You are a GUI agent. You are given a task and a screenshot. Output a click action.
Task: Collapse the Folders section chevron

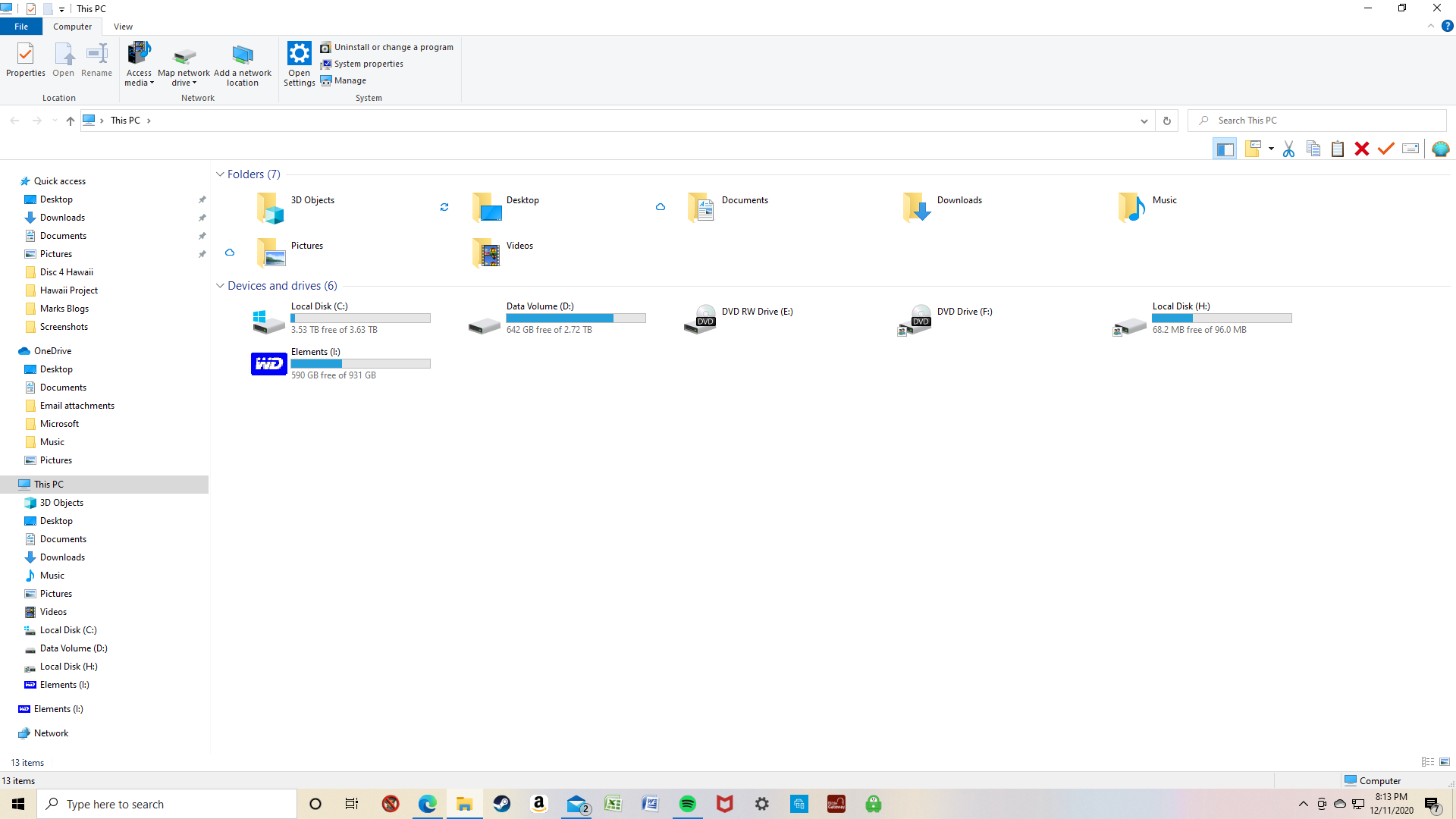tap(220, 174)
